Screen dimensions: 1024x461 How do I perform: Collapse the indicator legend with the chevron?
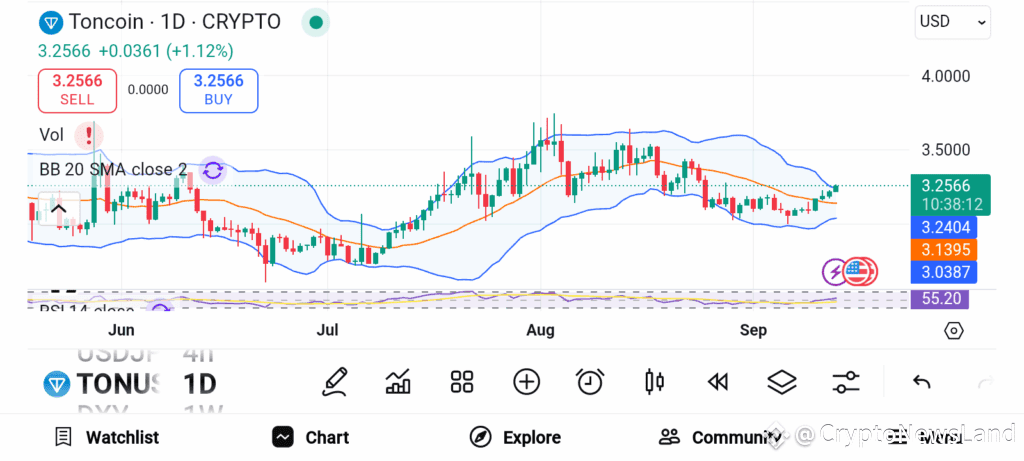(59, 209)
